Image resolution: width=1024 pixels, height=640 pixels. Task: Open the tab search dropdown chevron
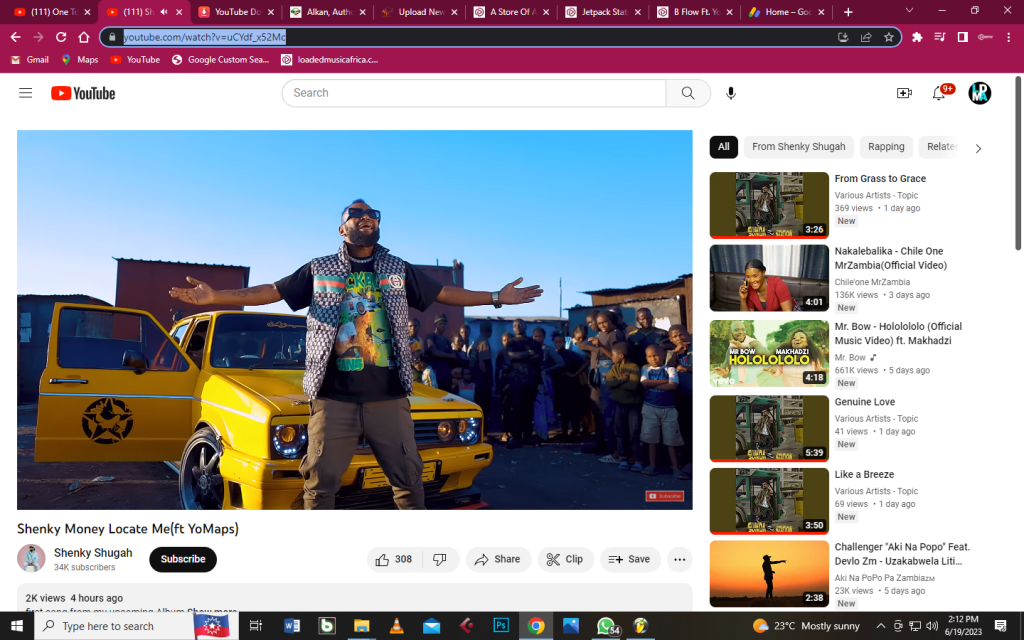pyautogui.click(x=908, y=10)
